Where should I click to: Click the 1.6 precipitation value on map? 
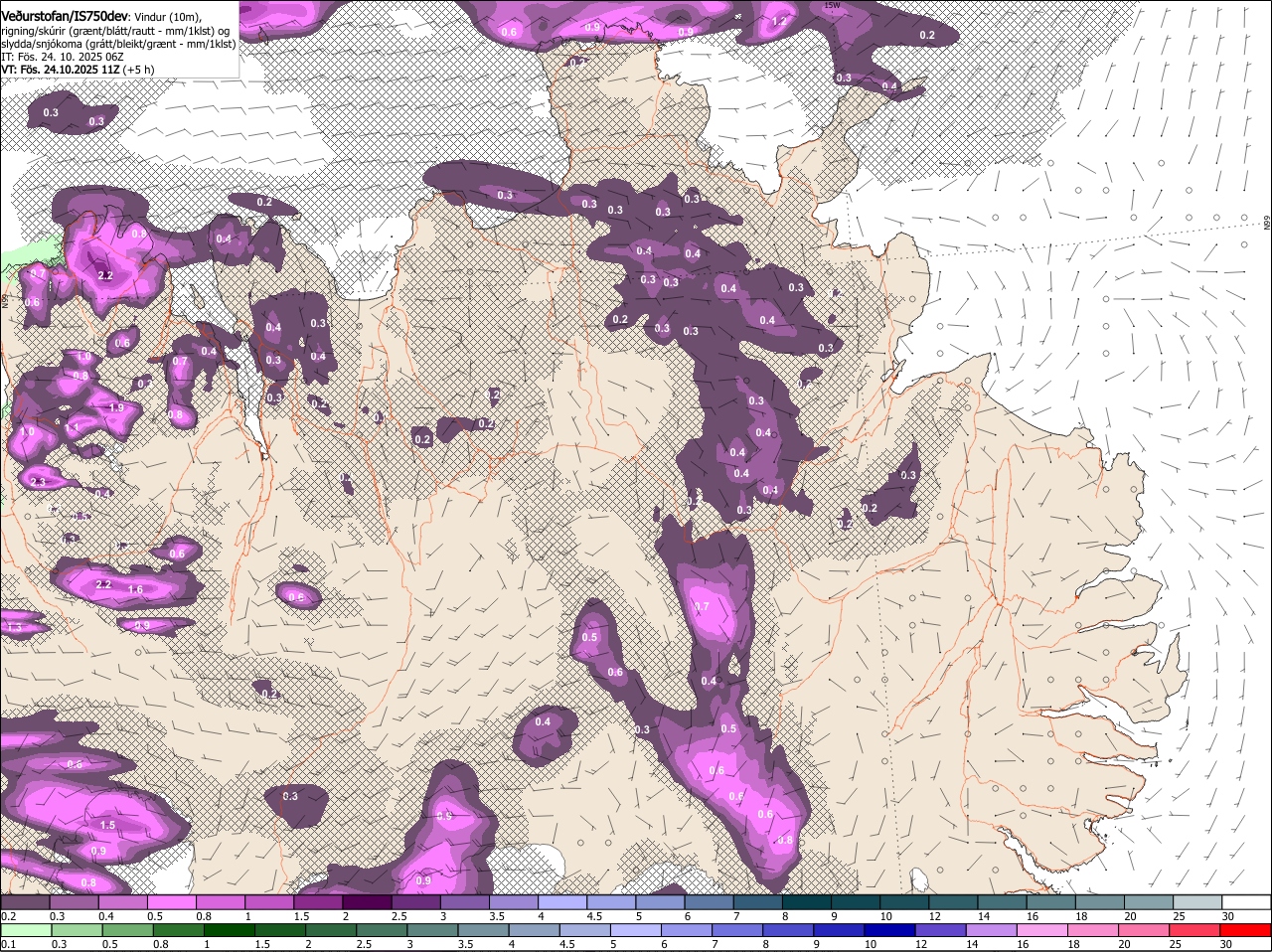pyautogui.click(x=136, y=590)
